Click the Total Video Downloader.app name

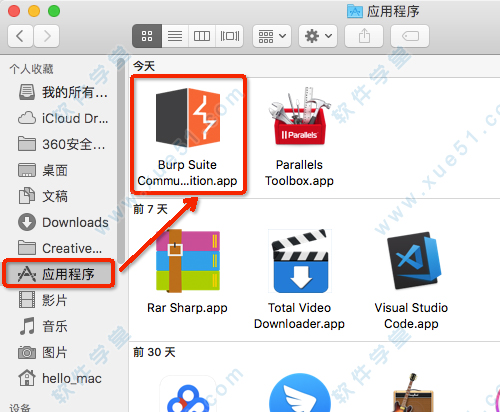(x=299, y=316)
